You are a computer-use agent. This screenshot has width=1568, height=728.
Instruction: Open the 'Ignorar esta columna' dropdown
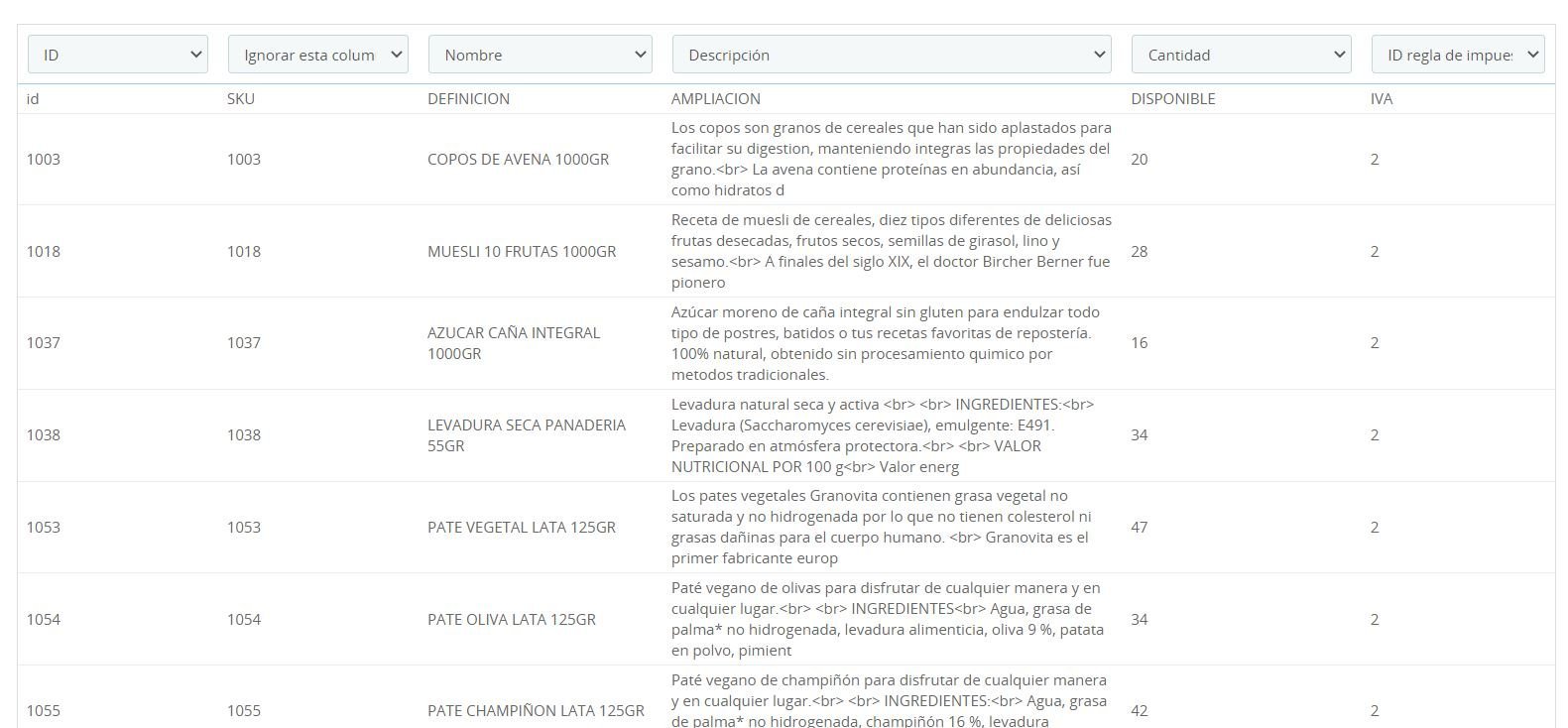(x=318, y=55)
